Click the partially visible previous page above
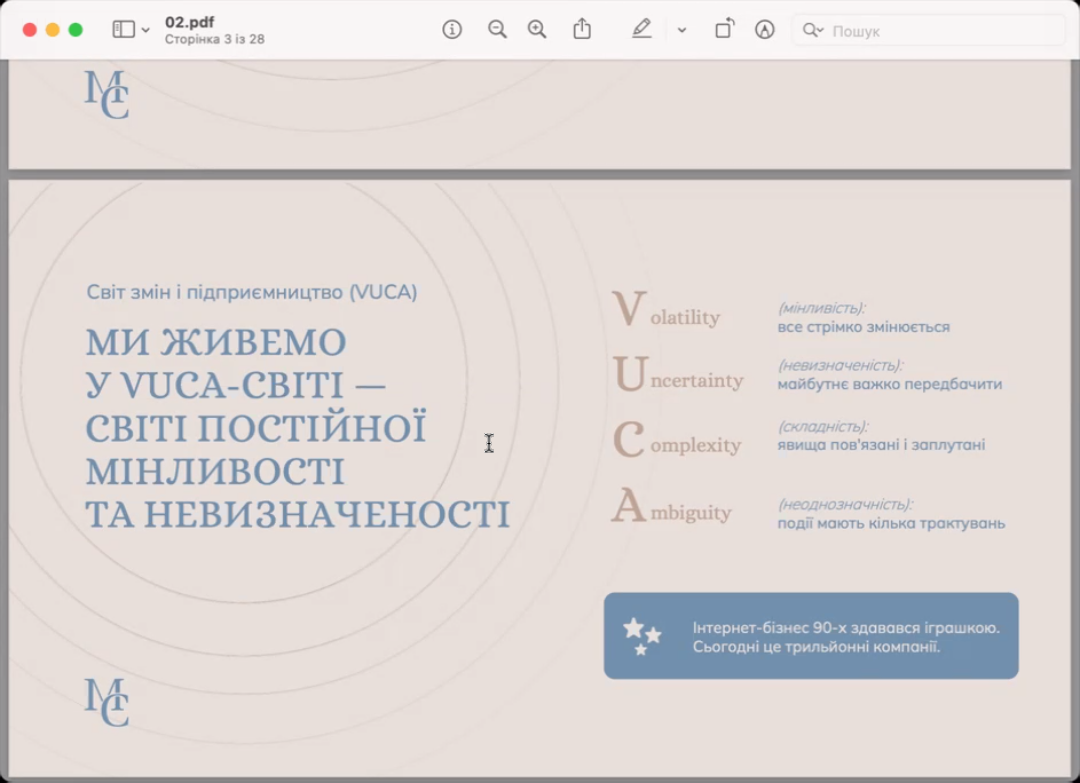The width and height of the screenshot is (1080, 783). pos(540,110)
